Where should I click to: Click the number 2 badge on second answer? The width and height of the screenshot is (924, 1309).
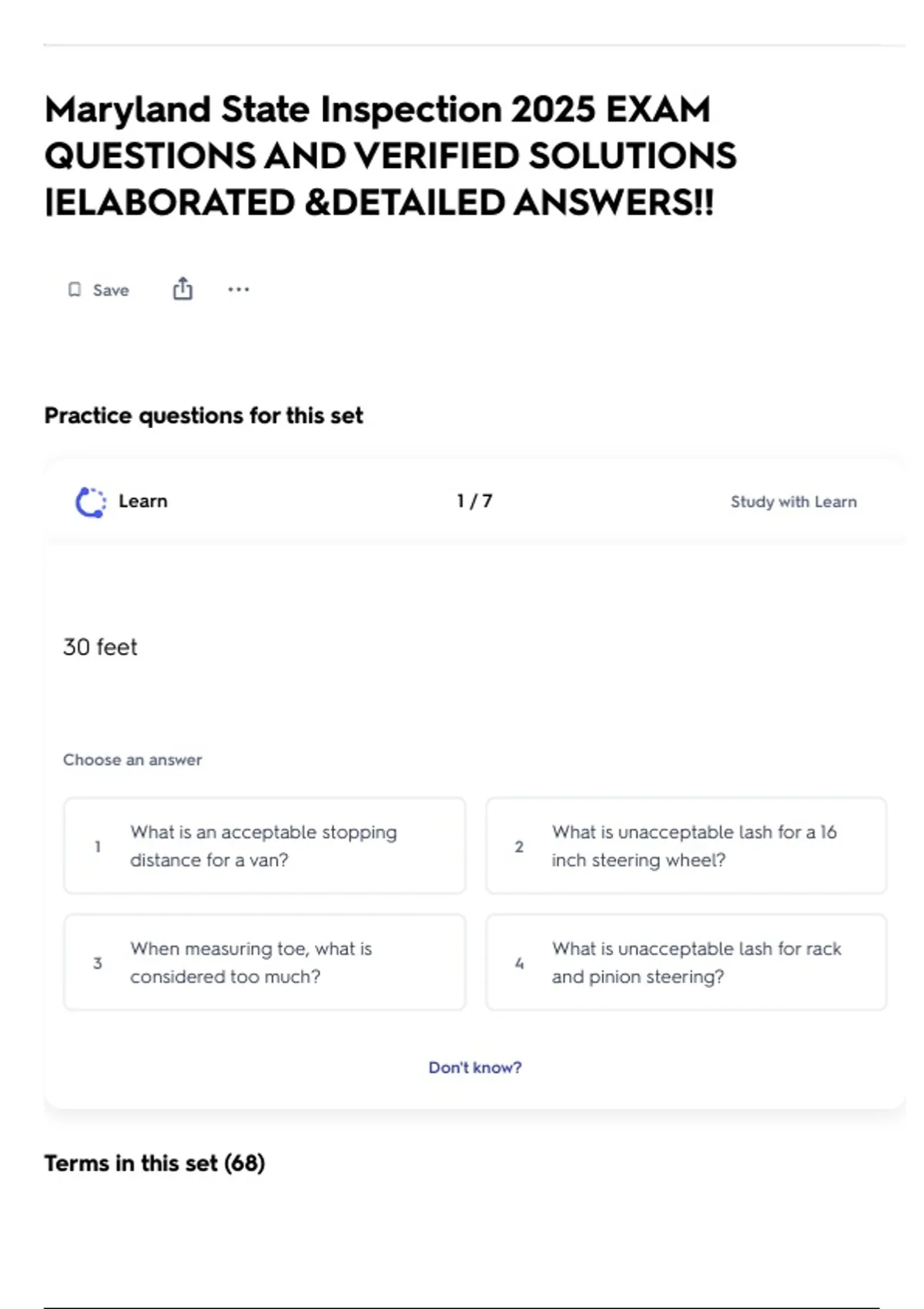point(519,846)
